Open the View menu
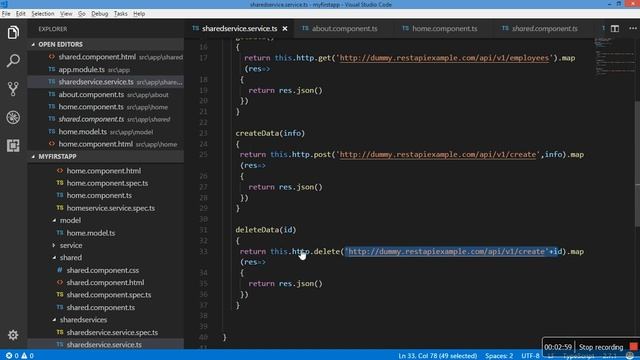 [x=66, y=13]
